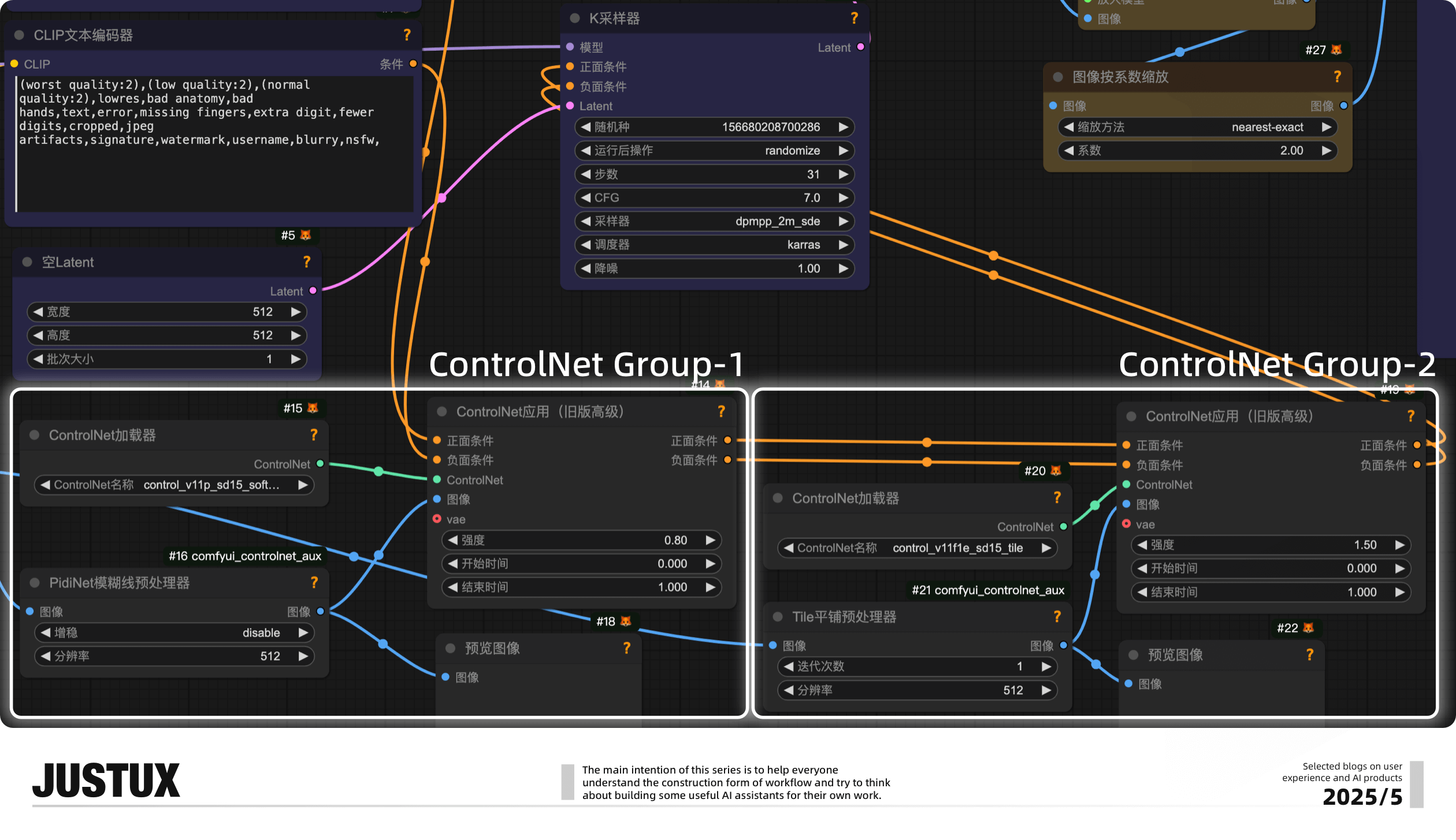Click the 预览图像 node title under #18
This screenshot has height=840, width=1456.
tap(492, 648)
